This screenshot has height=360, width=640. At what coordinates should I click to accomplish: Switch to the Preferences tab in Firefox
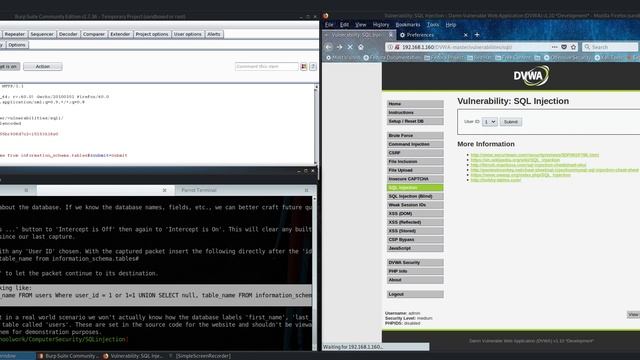(x=433, y=35)
